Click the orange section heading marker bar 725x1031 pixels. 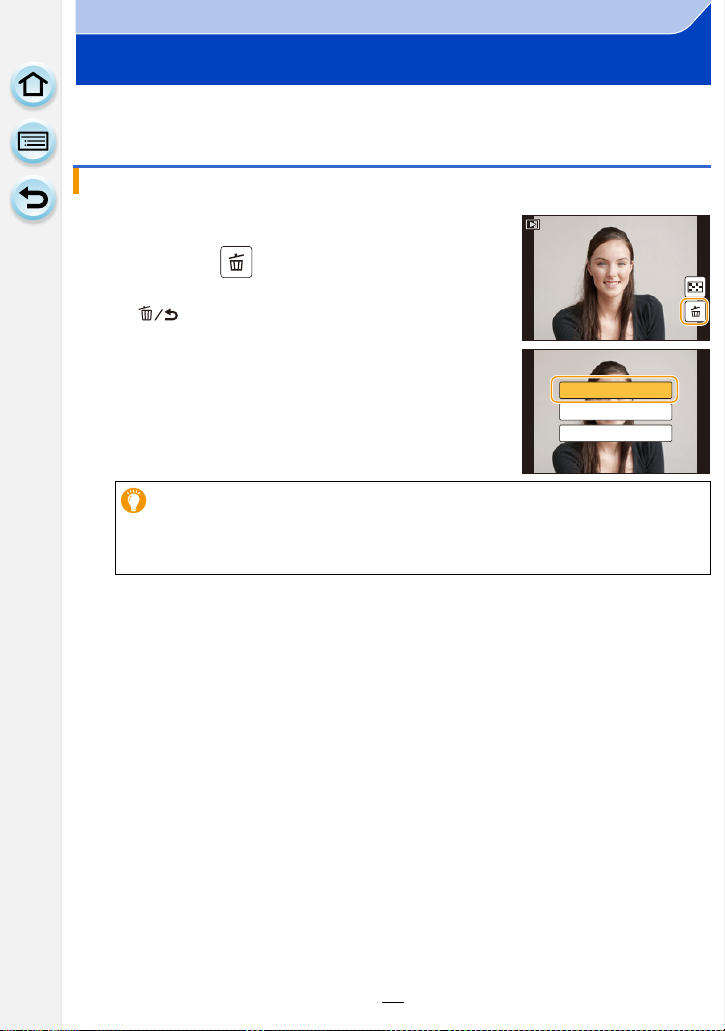click(x=78, y=183)
